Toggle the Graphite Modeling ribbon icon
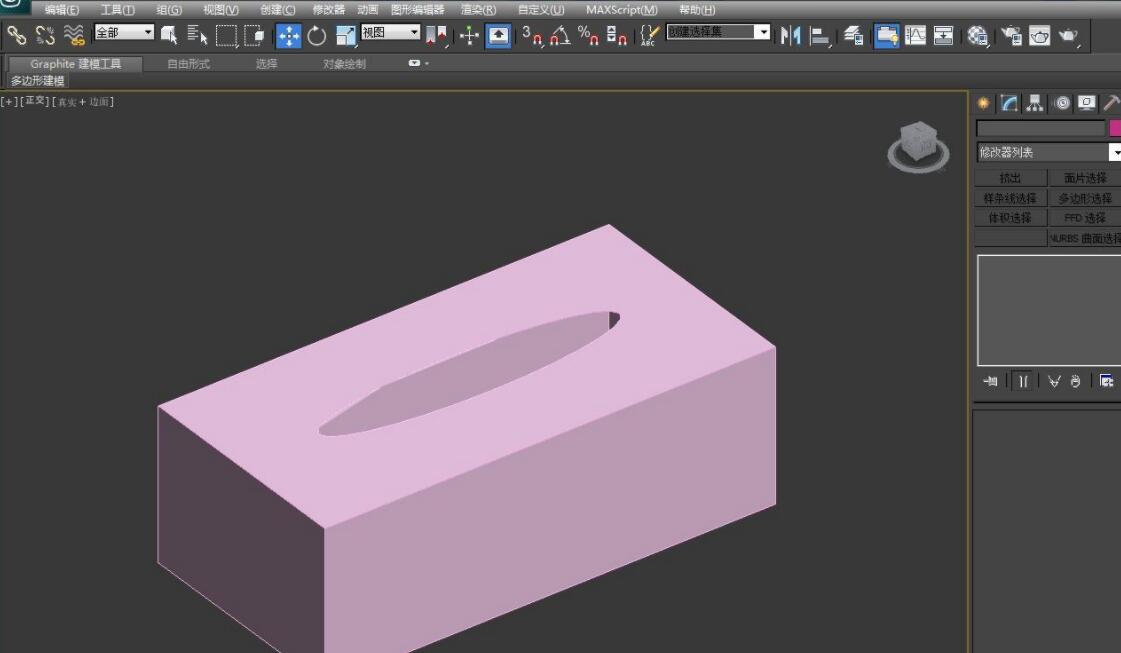The image size is (1121, 653). tap(887, 36)
